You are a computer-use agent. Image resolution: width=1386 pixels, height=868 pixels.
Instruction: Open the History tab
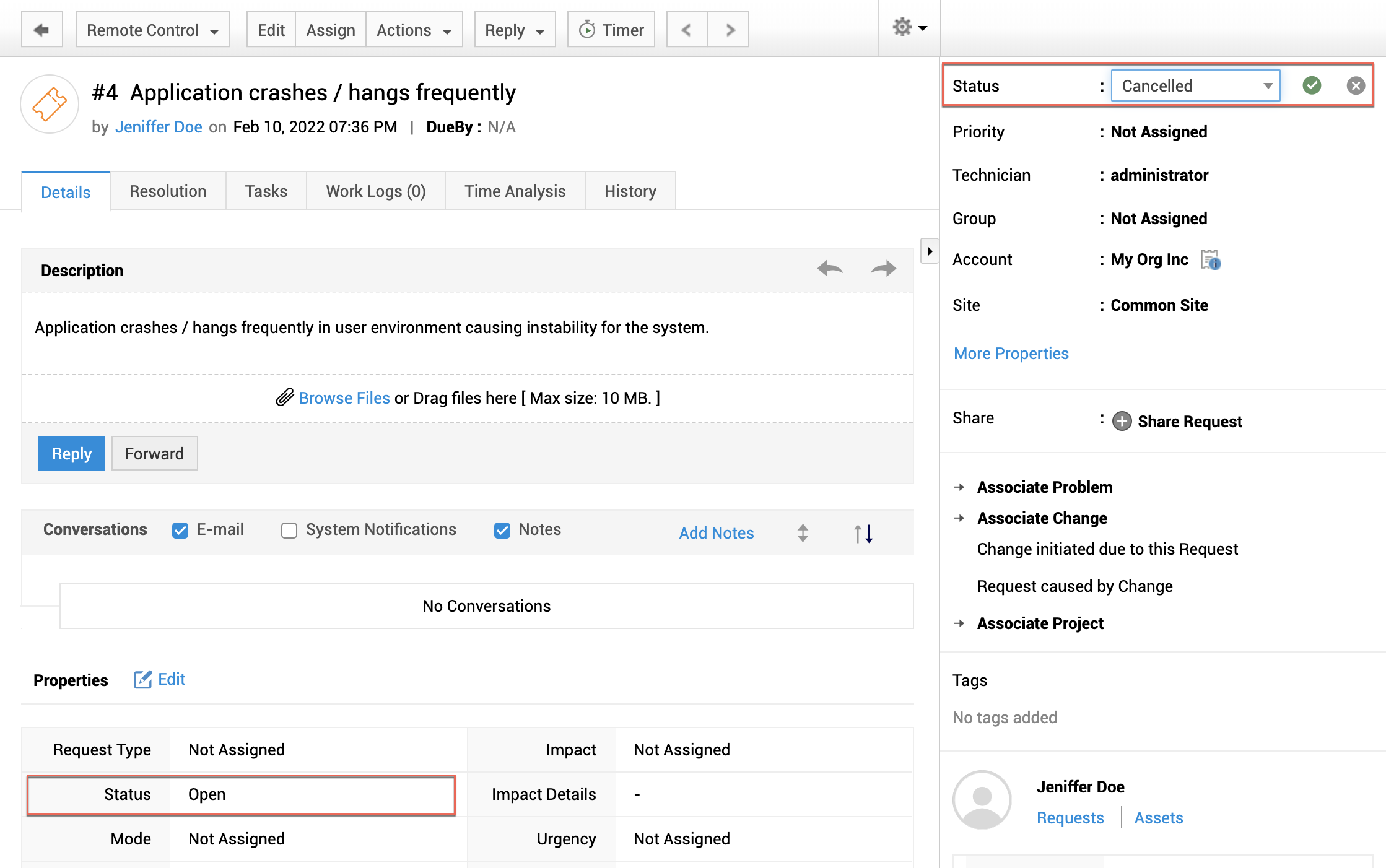click(x=630, y=191)
